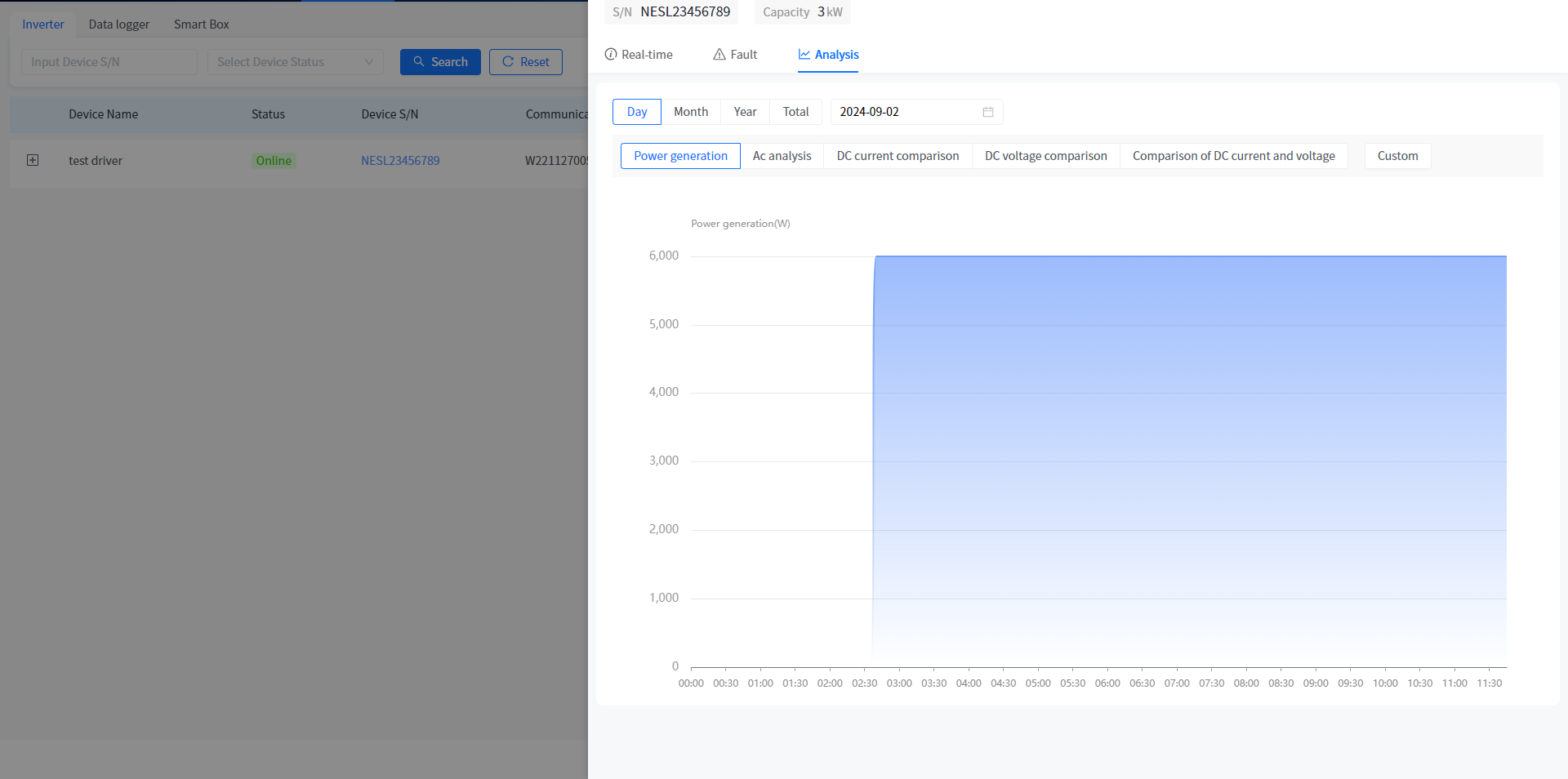This screenshot has width=1568, height=779.
Task: Switch to Total time range
Action: [795, 112]
